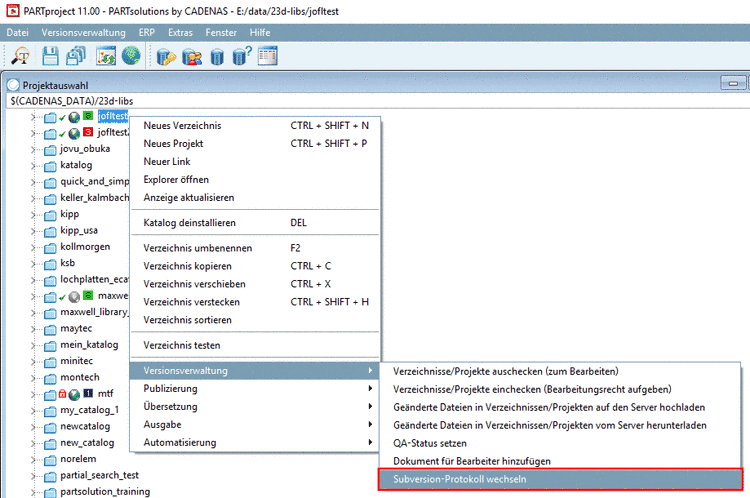Viewport: 750px width, 498px height.
Task: Expand the newcatalog tree node
Action: tap(33, 427)
